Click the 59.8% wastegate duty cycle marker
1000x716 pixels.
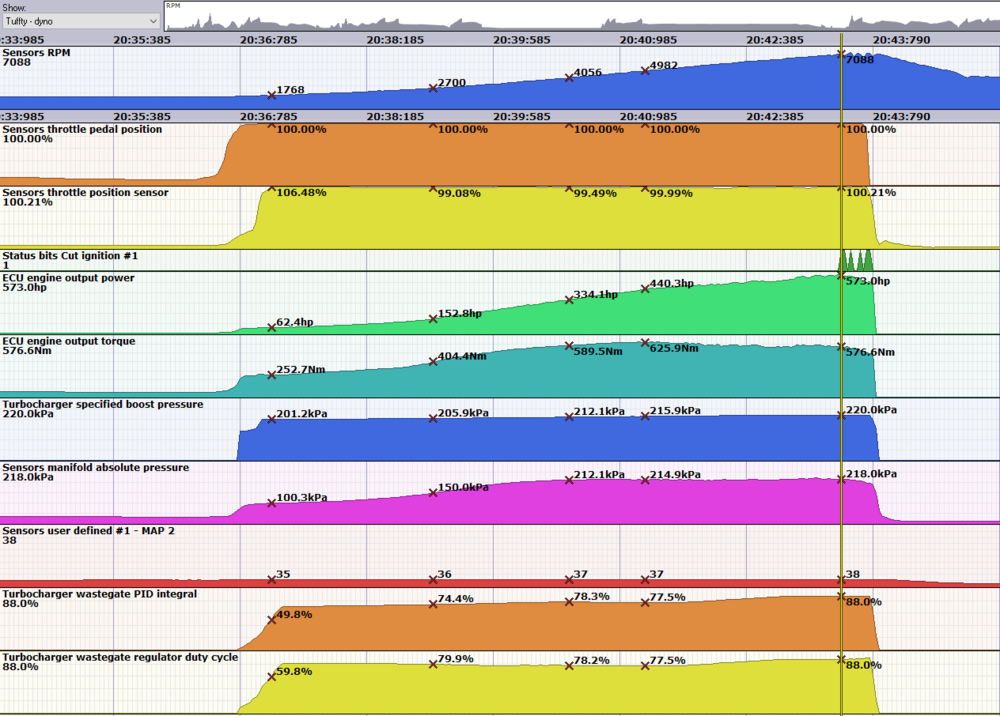(x=272, y=676)
